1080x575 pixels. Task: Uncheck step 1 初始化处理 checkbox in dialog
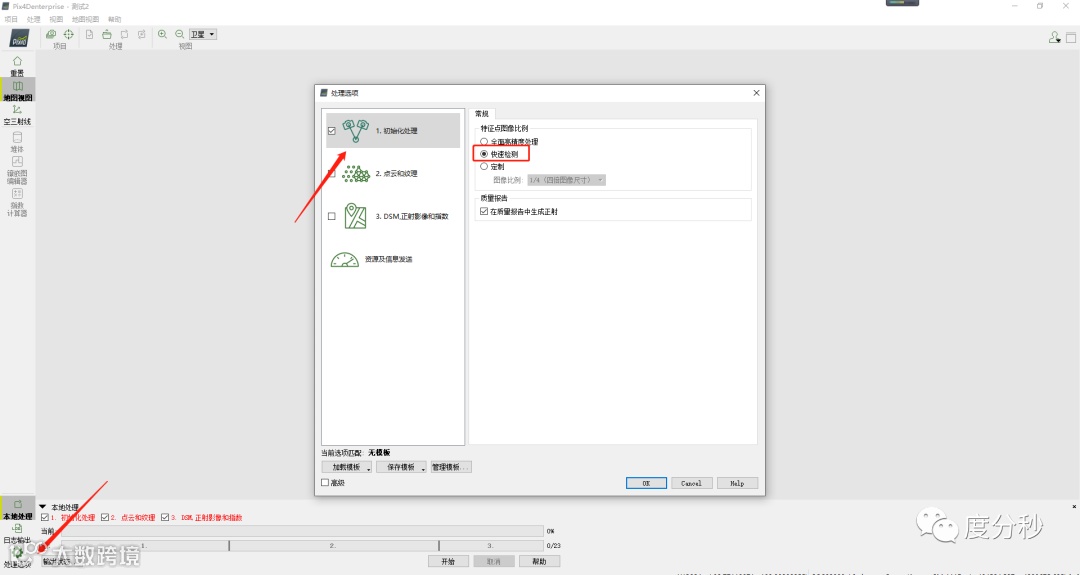coord(332,131)
